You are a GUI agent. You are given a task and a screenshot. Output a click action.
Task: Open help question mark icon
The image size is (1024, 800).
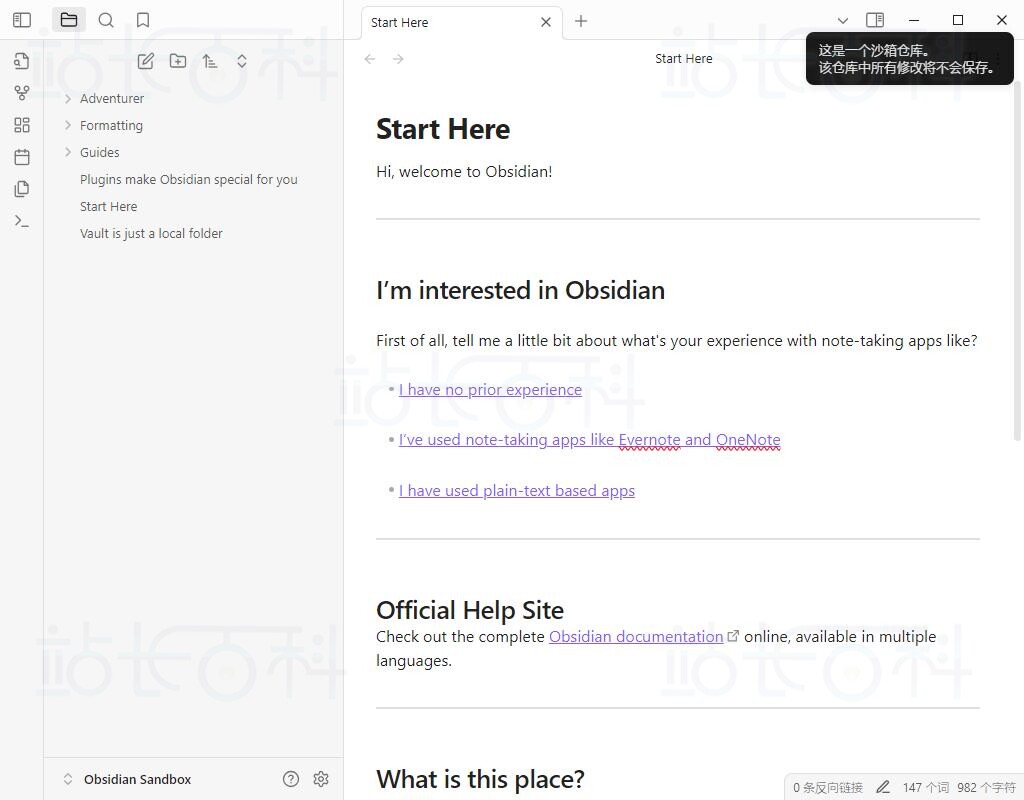(x=291, y=779)
